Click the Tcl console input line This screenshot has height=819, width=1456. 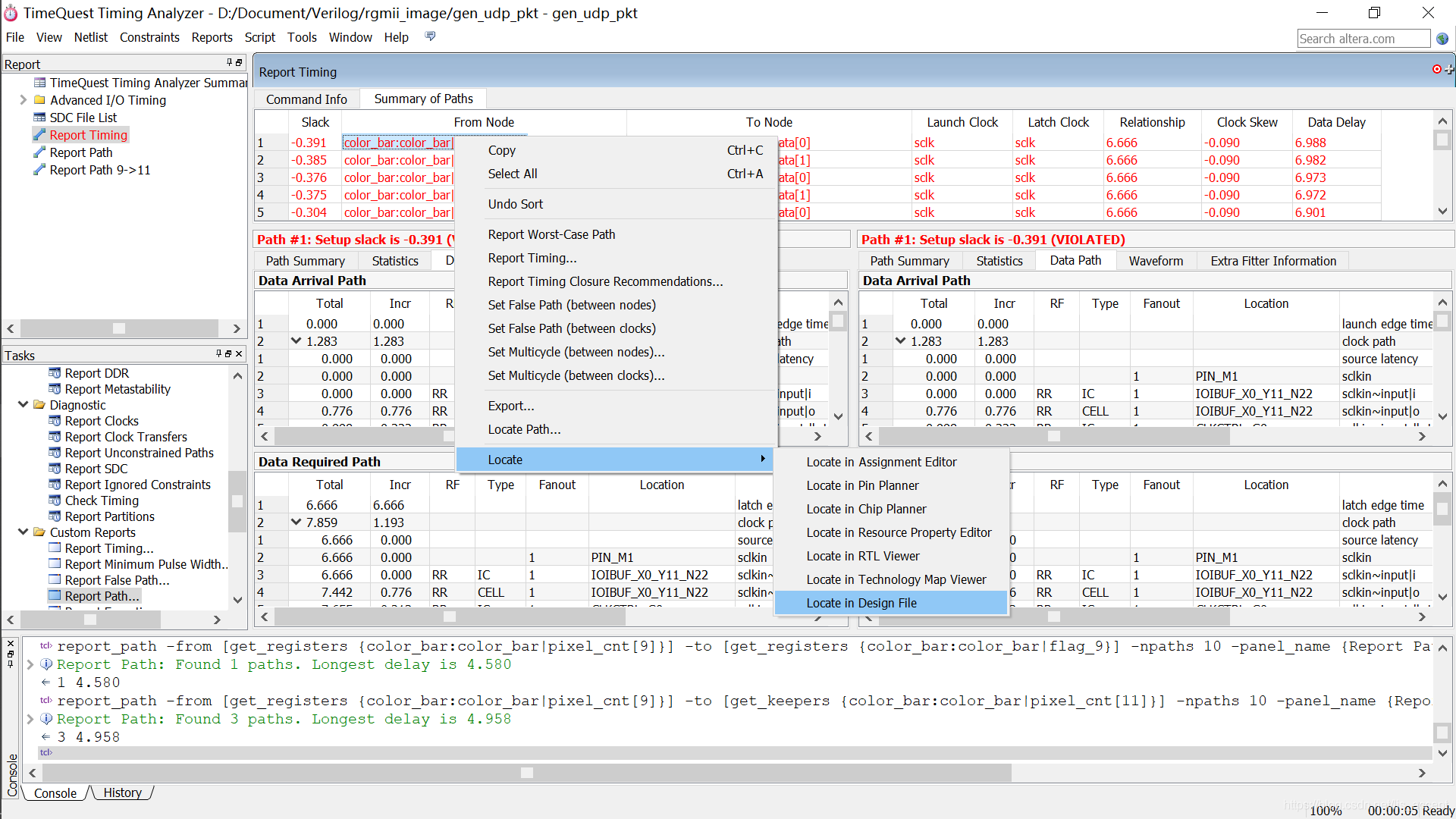click(736, 752)
